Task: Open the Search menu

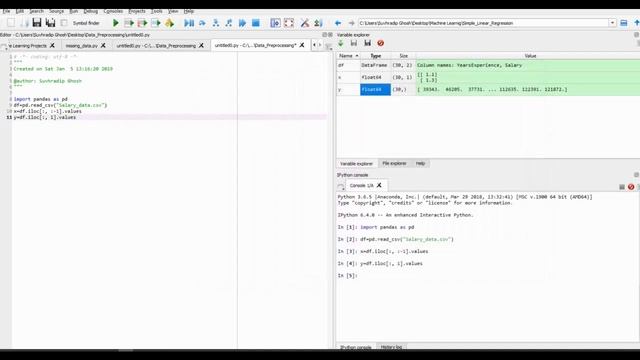Action: (36, 11)
